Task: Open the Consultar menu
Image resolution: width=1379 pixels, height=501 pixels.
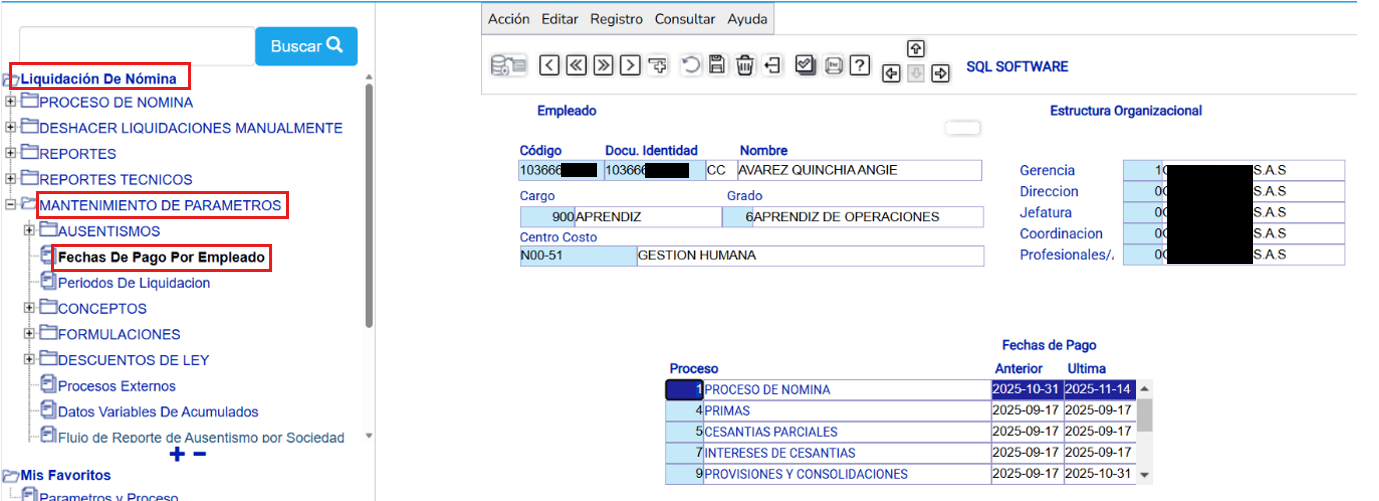Action: 685,19
